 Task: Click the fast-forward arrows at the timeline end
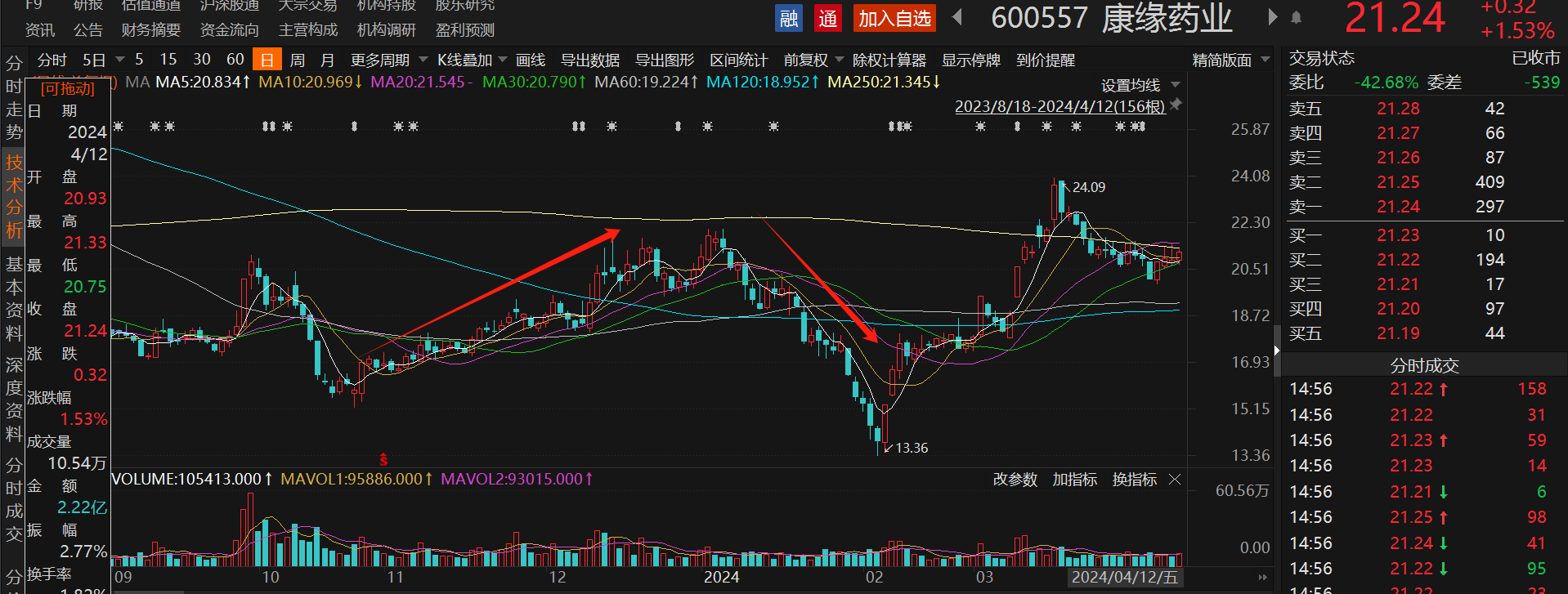tap(1262, 577)
